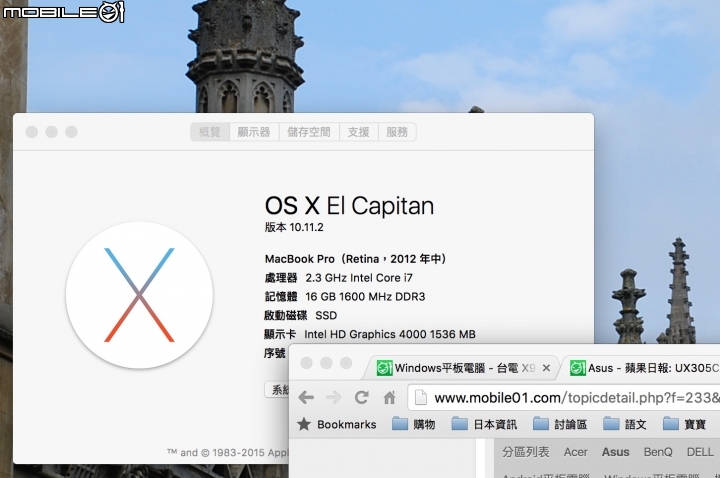Minimize the About This Mac window
The width and height of the screenshot is (720, 478).
(51, 132)
